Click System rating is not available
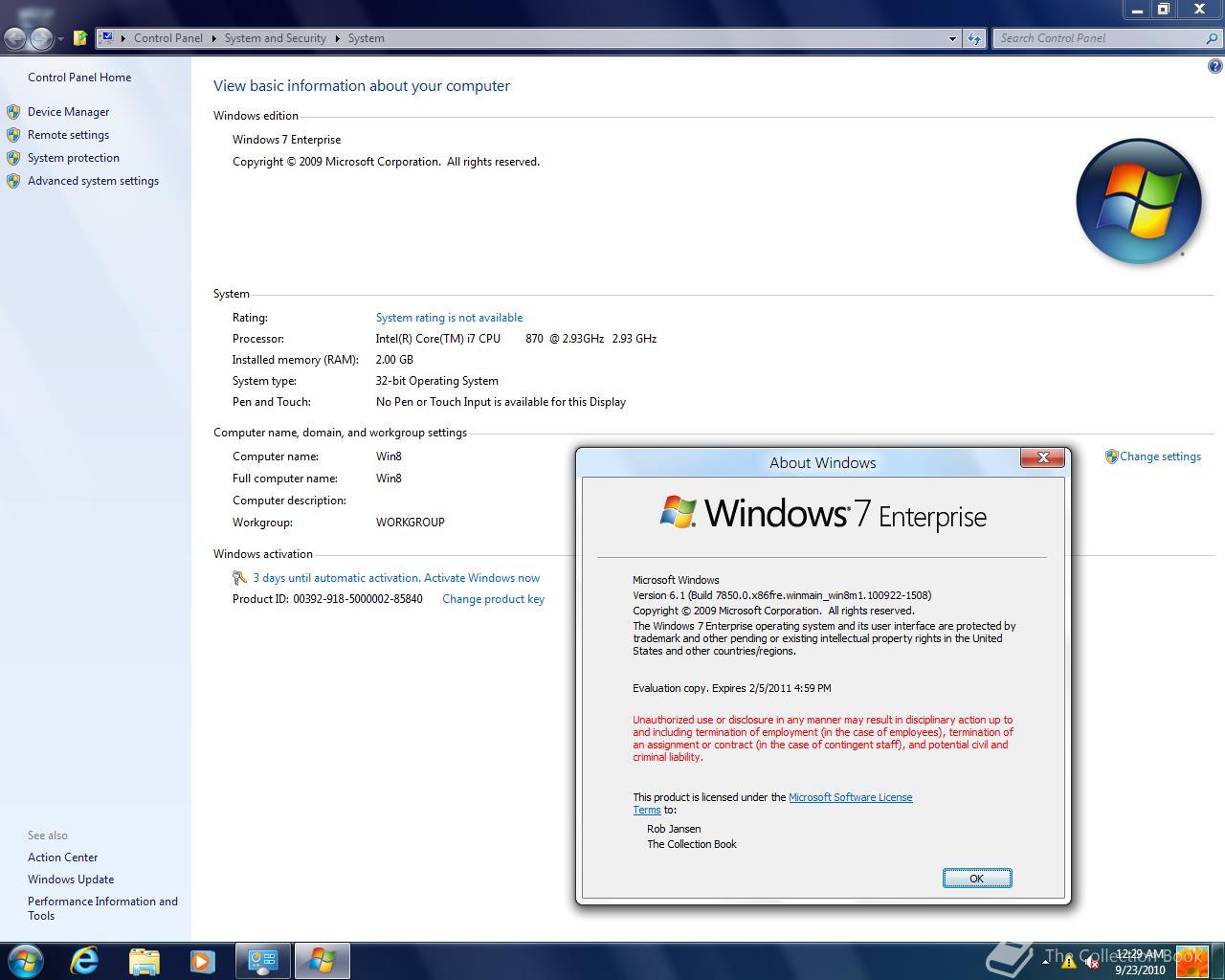 click(x=449, y=318)
